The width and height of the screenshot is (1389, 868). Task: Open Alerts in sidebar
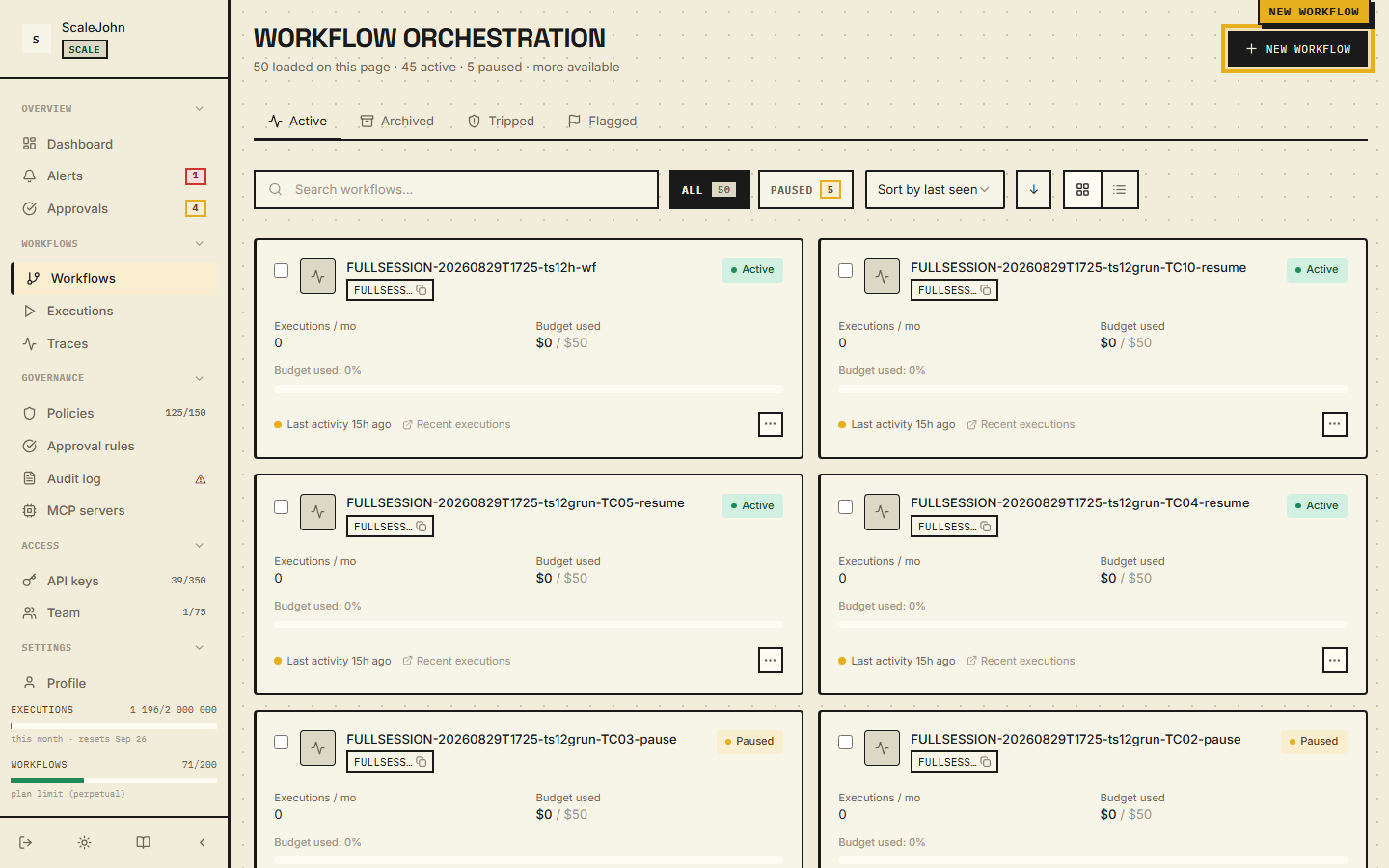tap(114, 176)
